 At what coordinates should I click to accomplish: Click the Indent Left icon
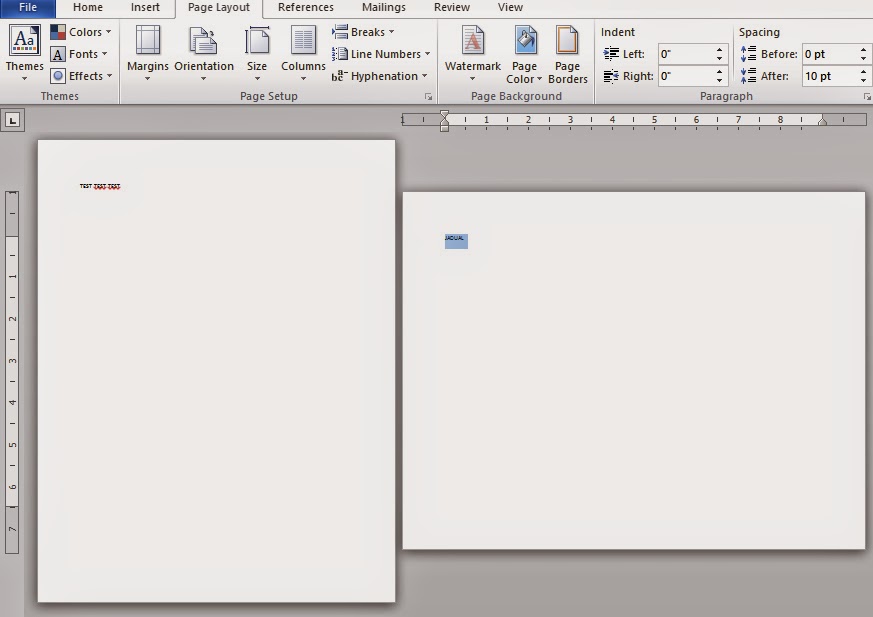[611, 53]
